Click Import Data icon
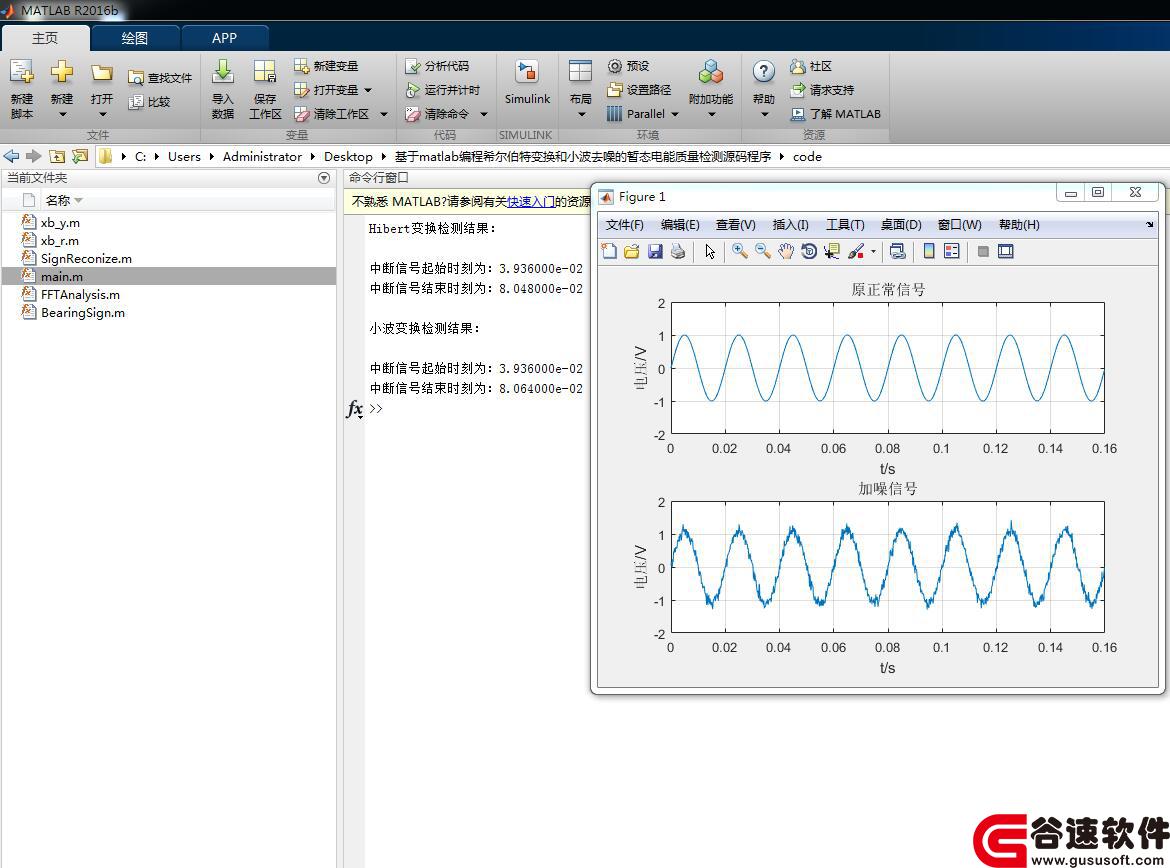Image resolution: width=1170 pixels, height=868 pixels. click(x=222, y=72)
